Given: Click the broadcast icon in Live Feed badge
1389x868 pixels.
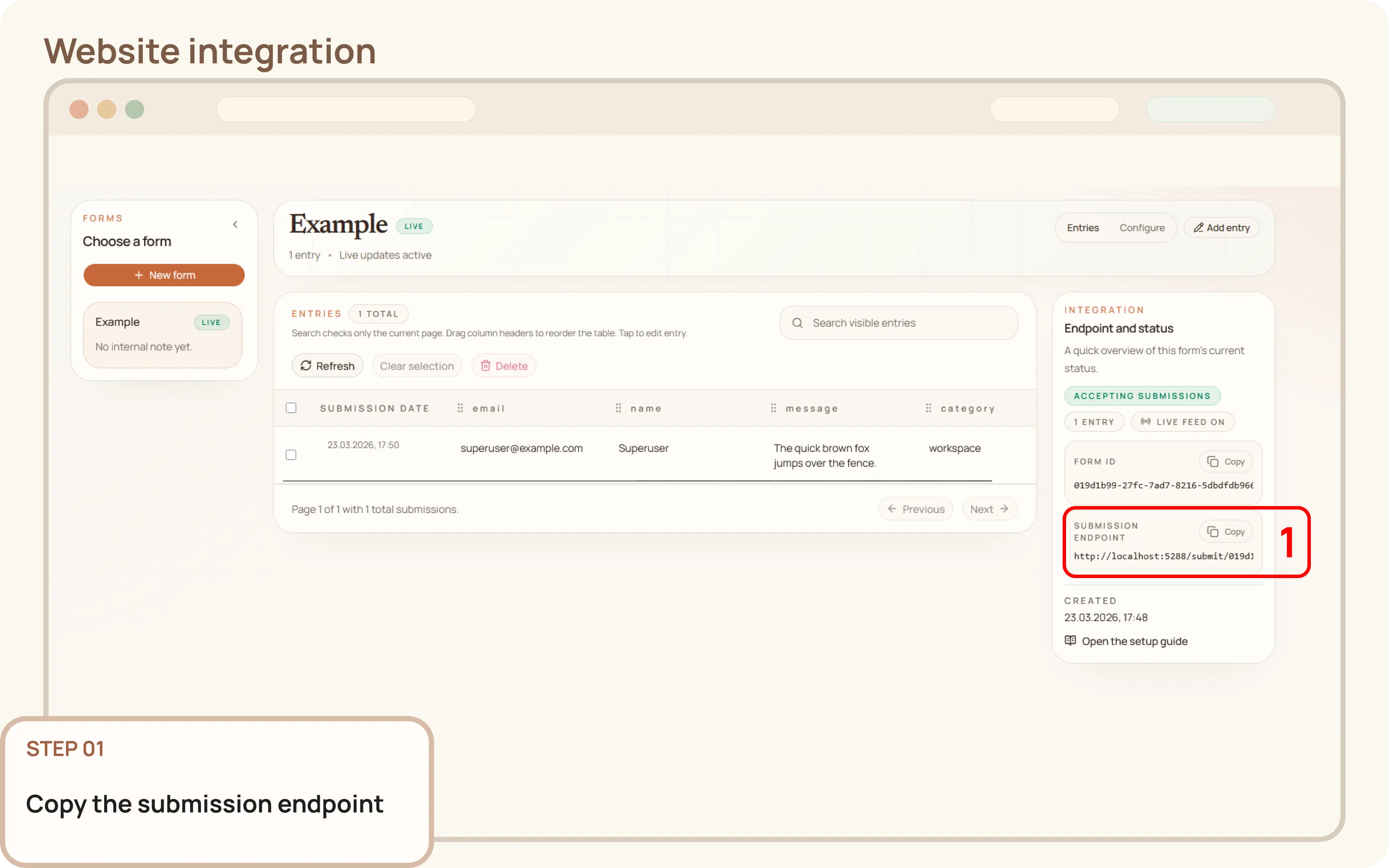Looking at the screenshot, I should [x=1145, y=421].
